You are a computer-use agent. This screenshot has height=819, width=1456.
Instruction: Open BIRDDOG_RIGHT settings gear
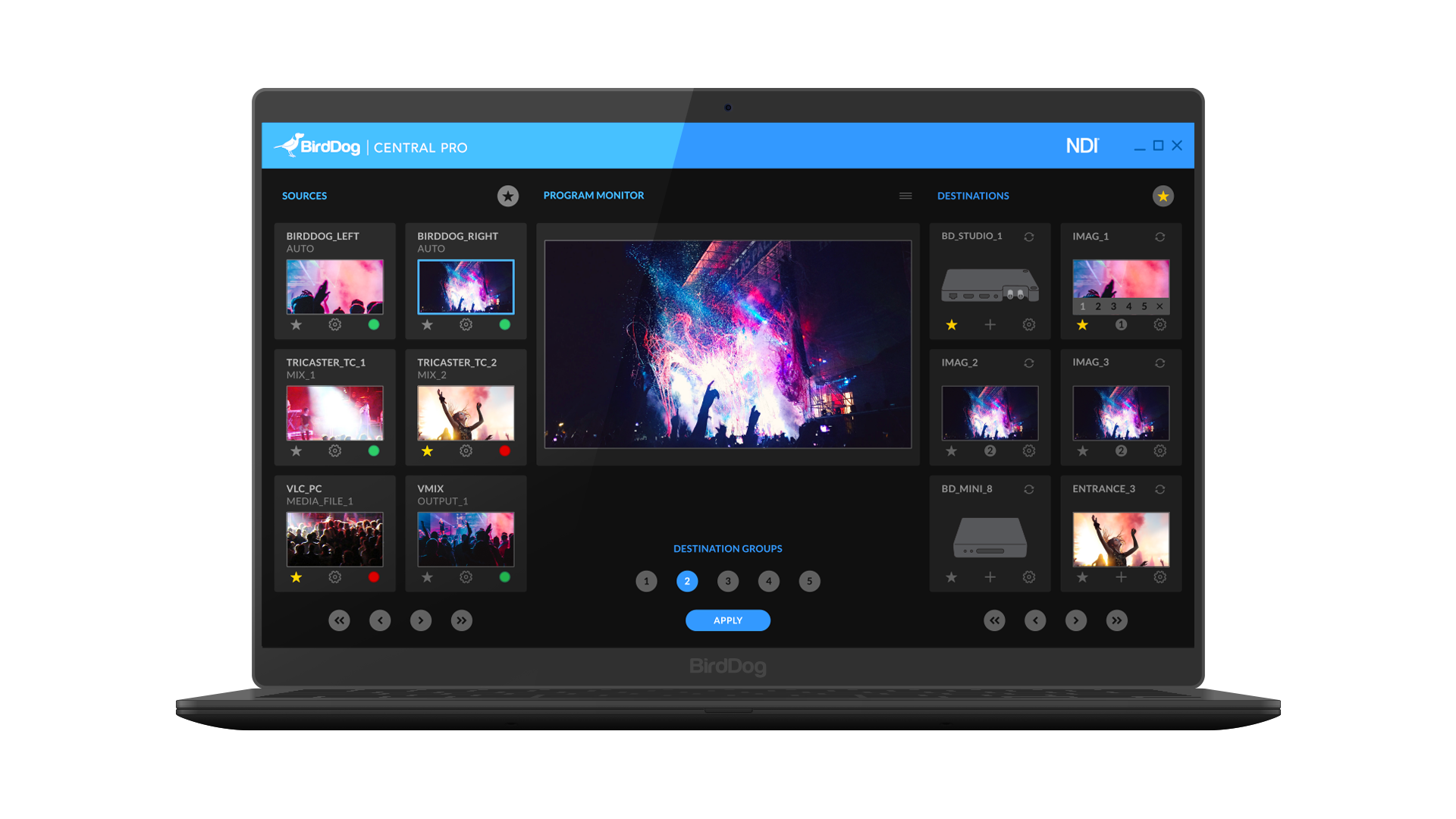click(466, 325)
